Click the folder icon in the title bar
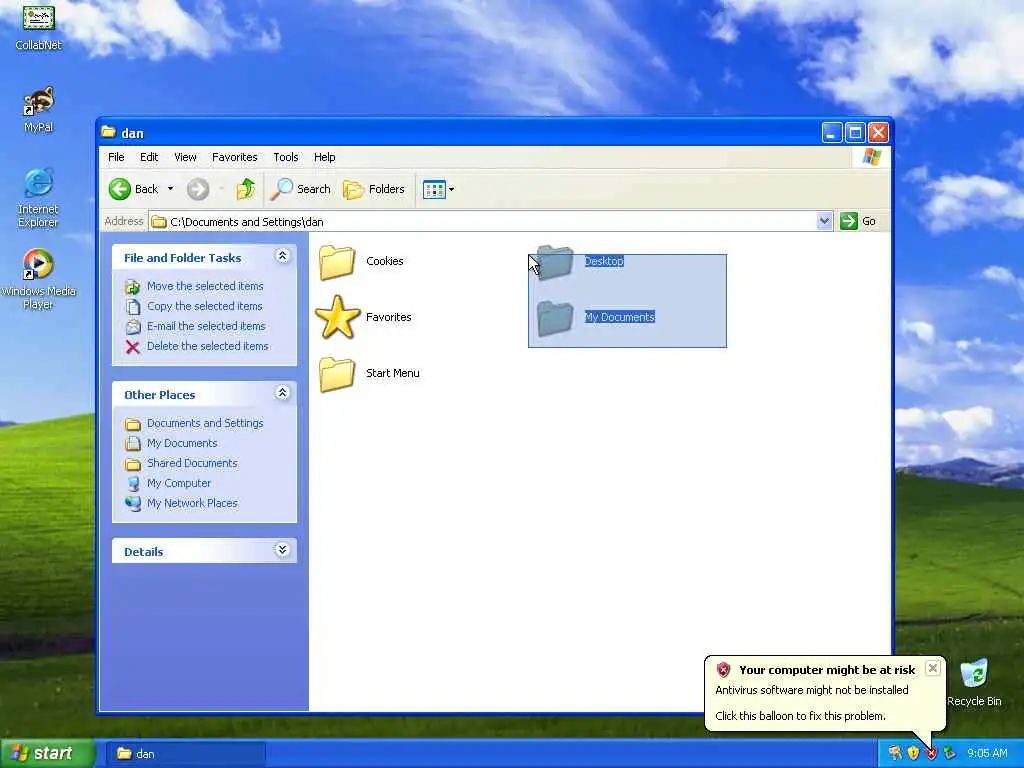This screenshot has height=768, width=1024. click(x=108, y=133)
